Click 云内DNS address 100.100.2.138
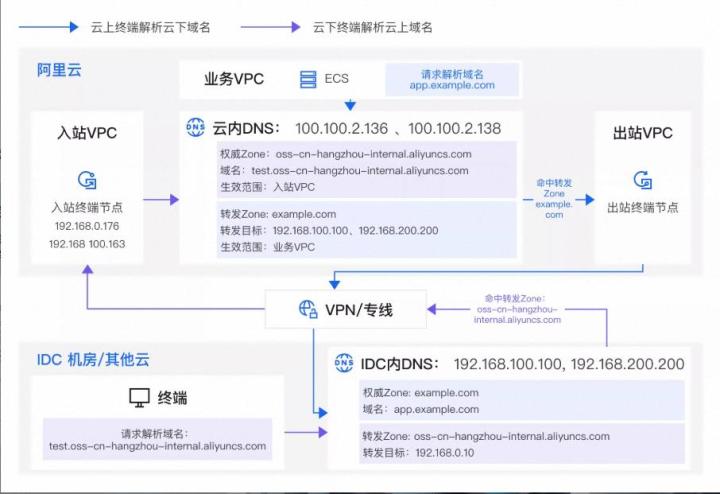The height and width of the screenshot is (494, 720). (x=455, y=129)
